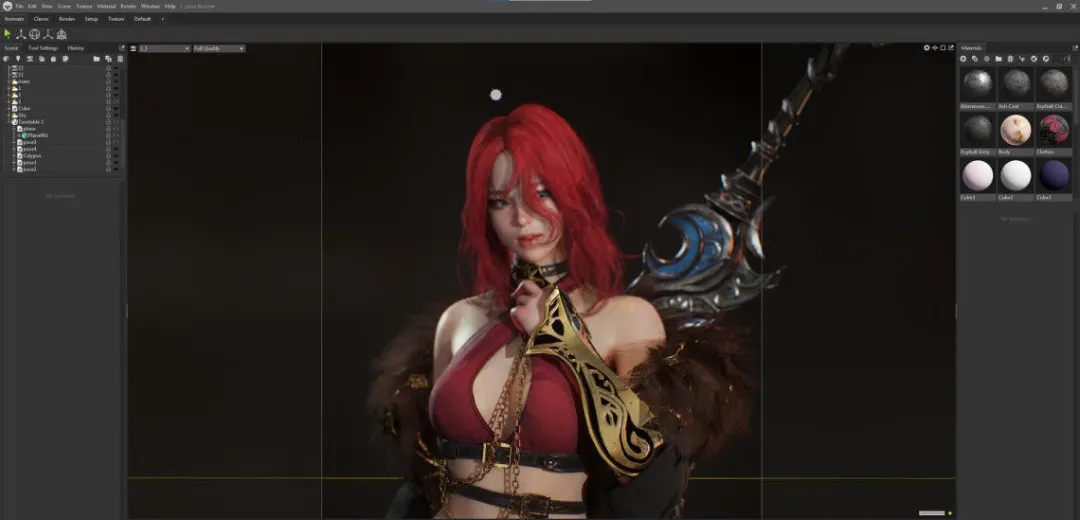
Task: Expand the Calypso tree item
Action: [14, 156]
